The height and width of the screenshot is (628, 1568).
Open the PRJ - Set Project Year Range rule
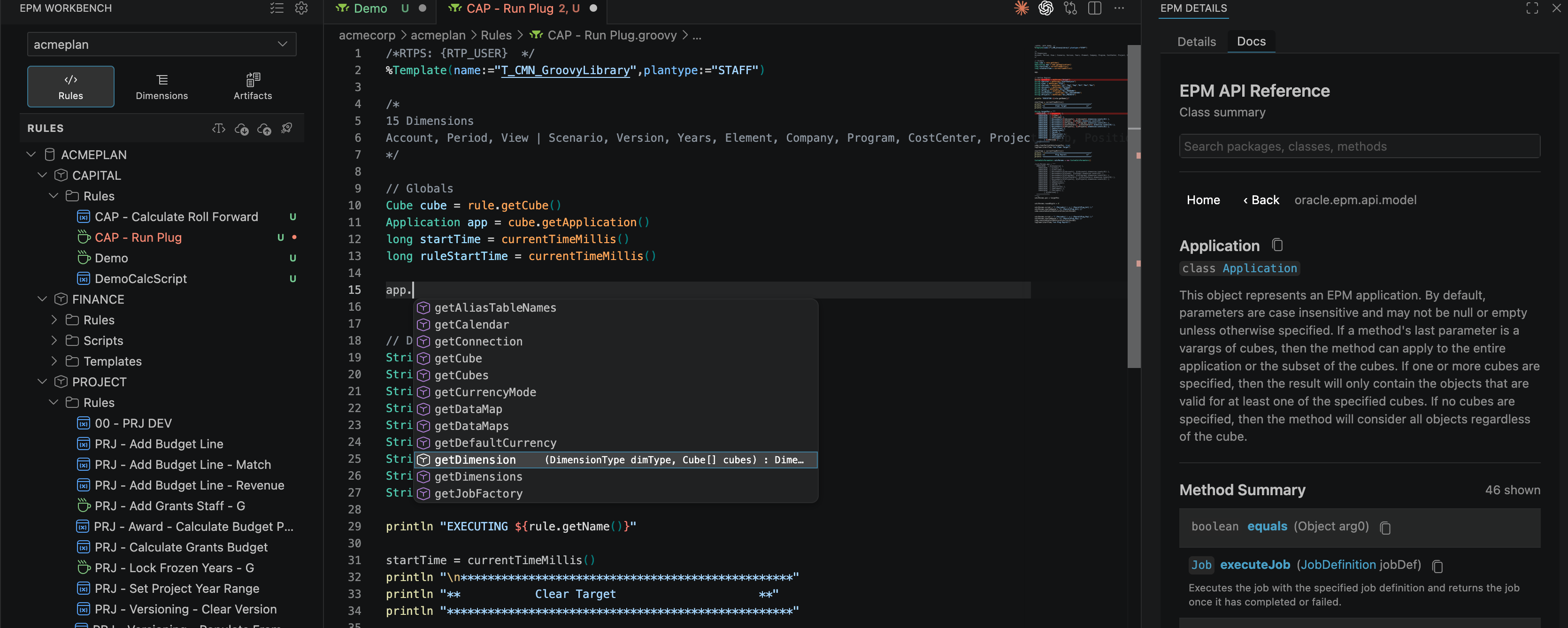(x=177, y=589)
